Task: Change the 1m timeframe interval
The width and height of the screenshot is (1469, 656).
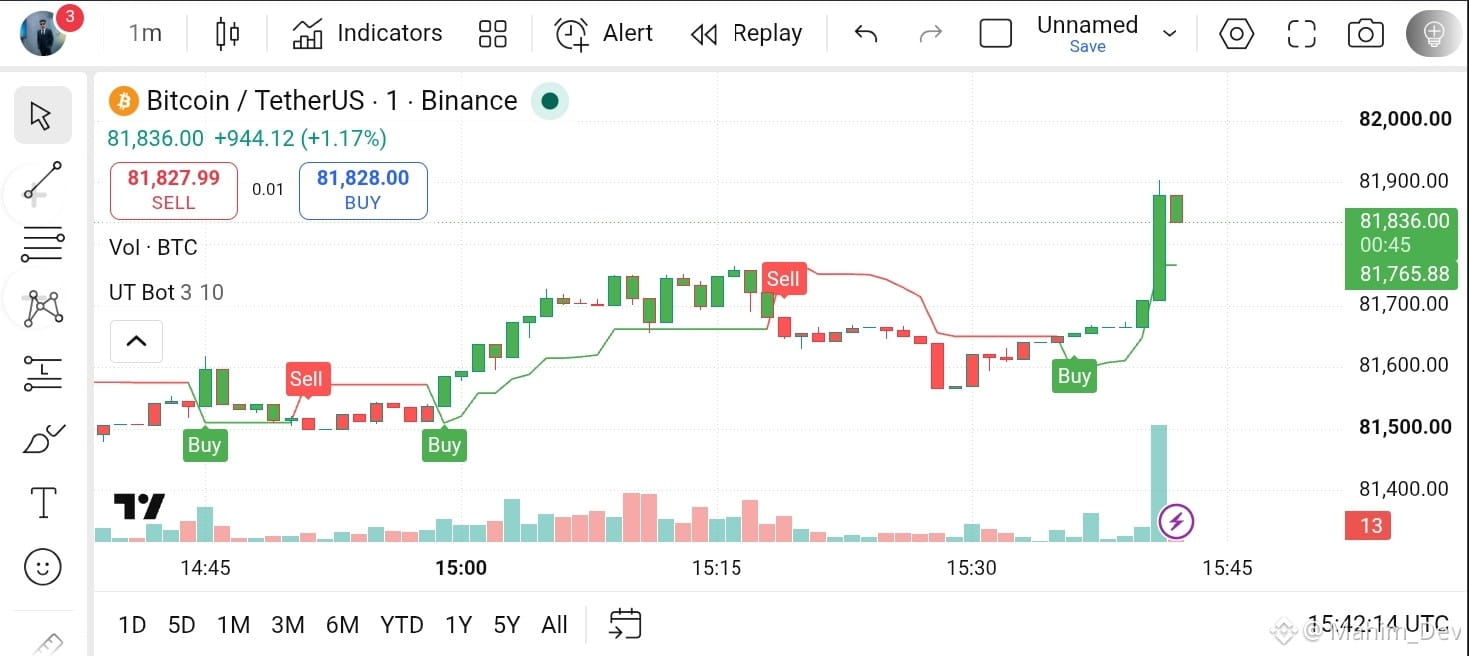Action: coord(145,34)
